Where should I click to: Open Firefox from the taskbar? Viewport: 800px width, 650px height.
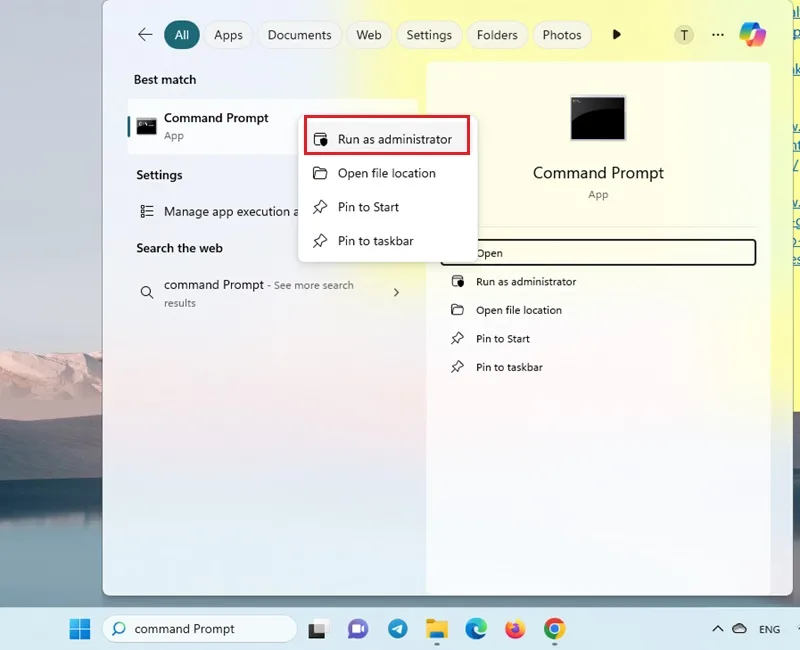pyautogui.click(x=515, y=629)
